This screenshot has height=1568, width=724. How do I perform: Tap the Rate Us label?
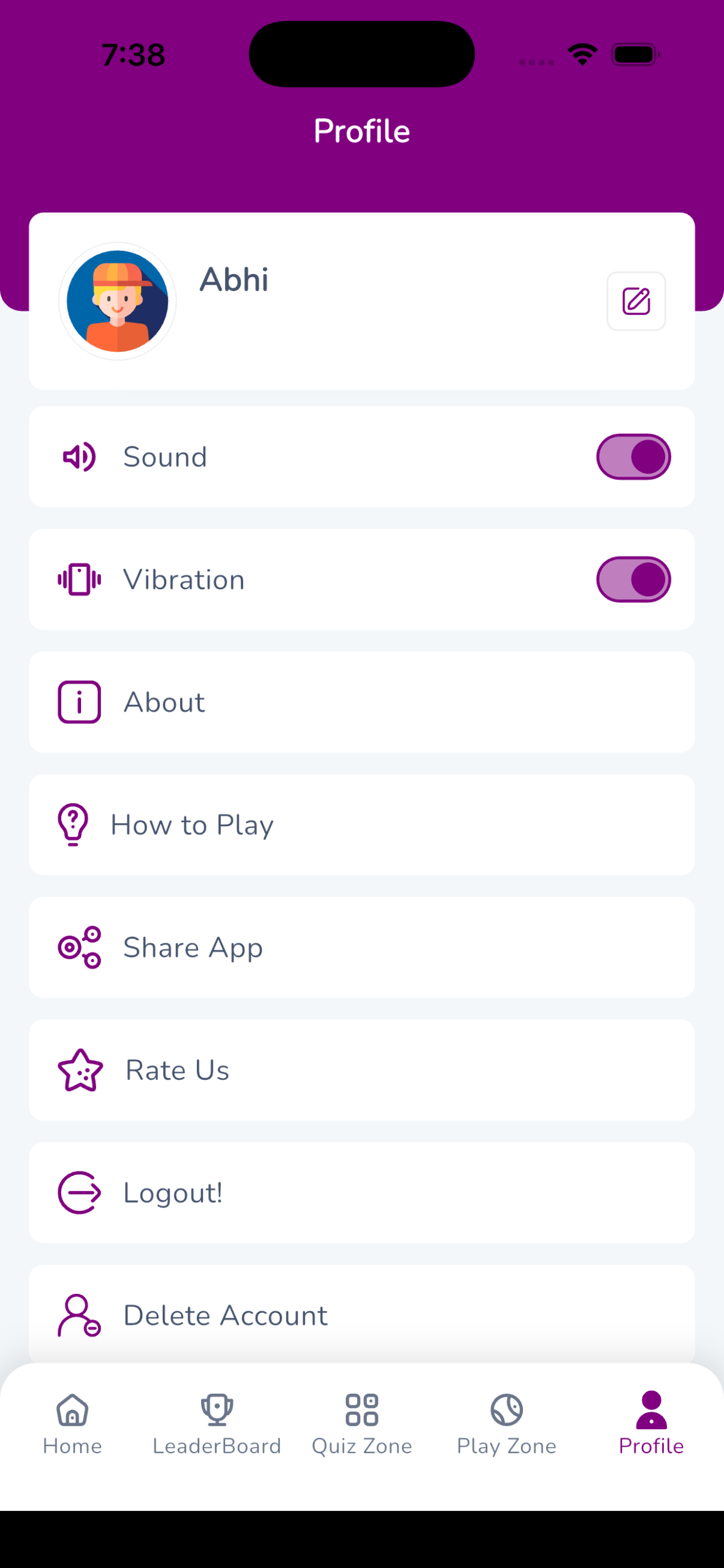pyautogui.click(x=178, y=1070)
